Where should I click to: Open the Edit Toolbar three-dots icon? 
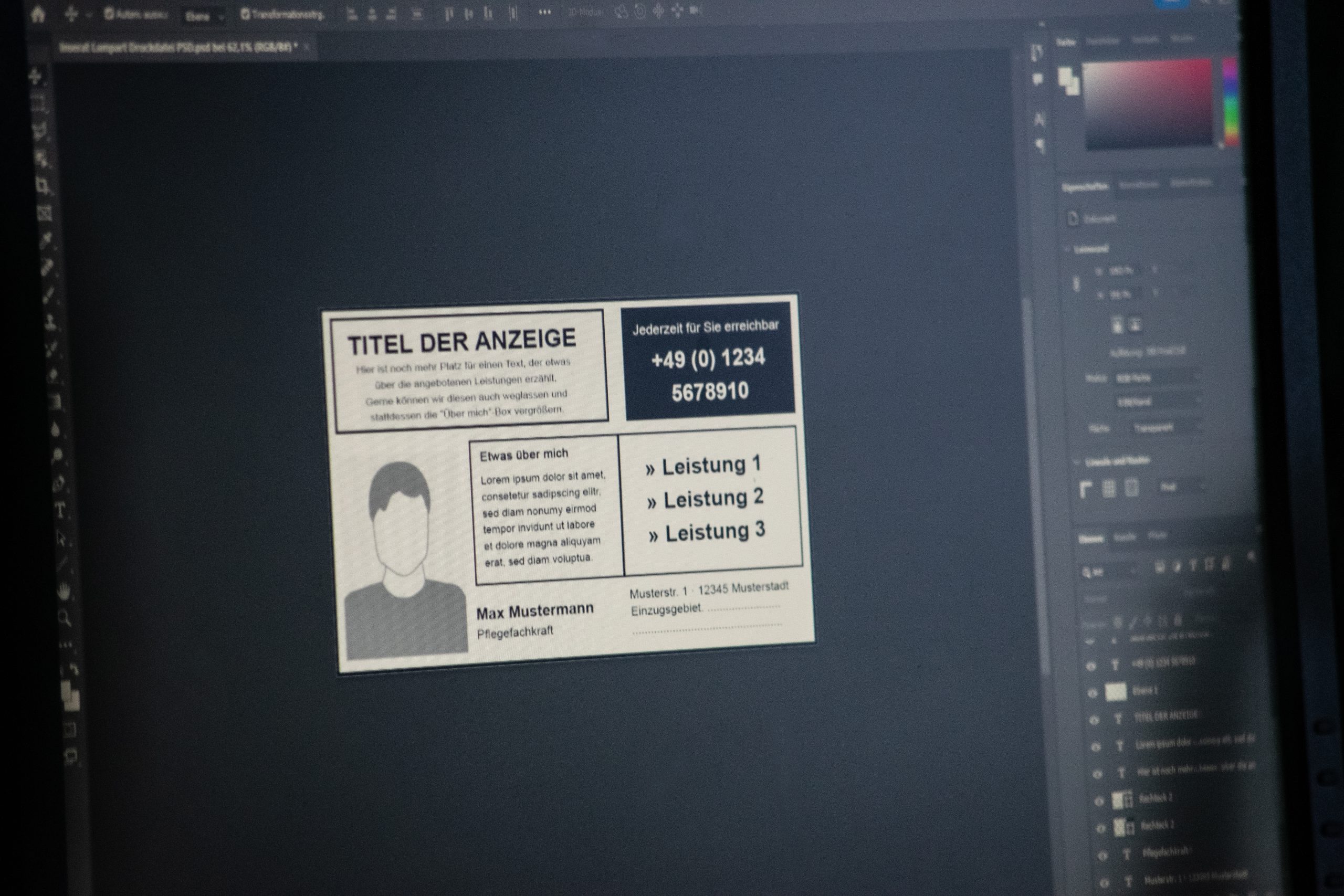pyautogui.click(x=66, y=645)
